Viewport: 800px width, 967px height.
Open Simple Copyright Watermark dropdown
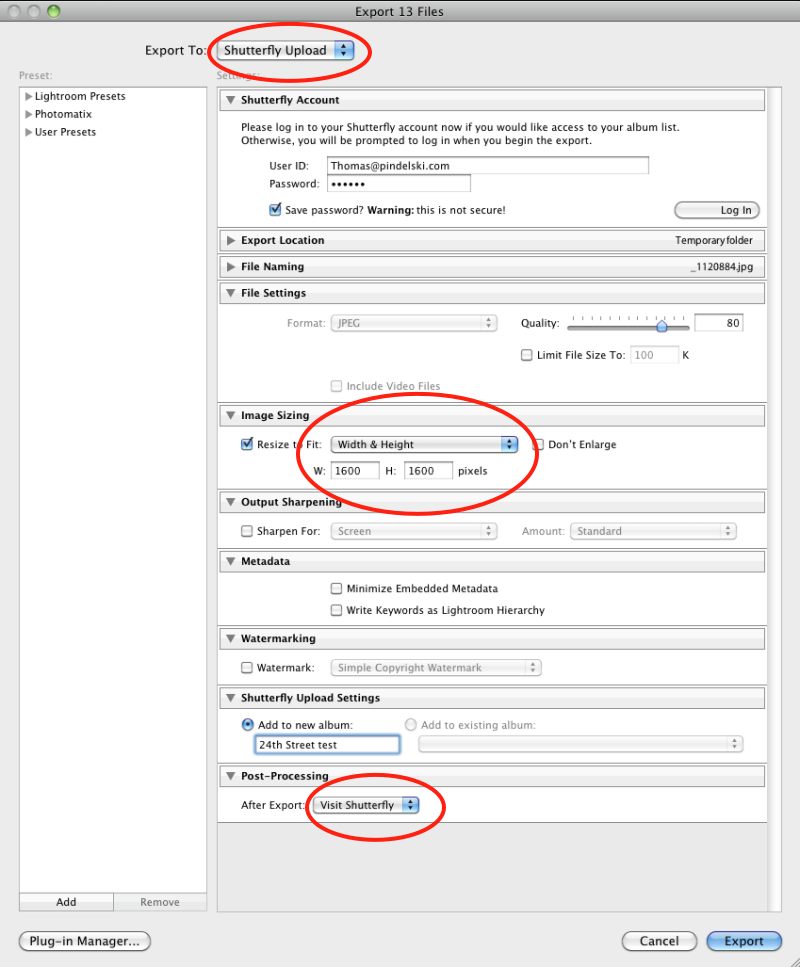point(436,667)
